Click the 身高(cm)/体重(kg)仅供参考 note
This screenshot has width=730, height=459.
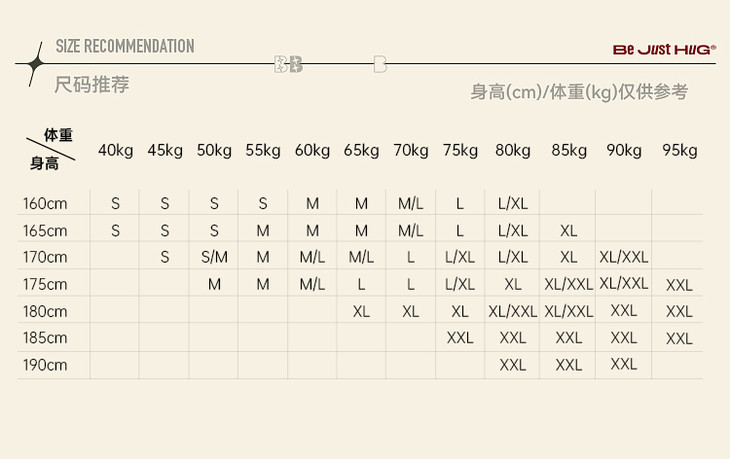579,92
